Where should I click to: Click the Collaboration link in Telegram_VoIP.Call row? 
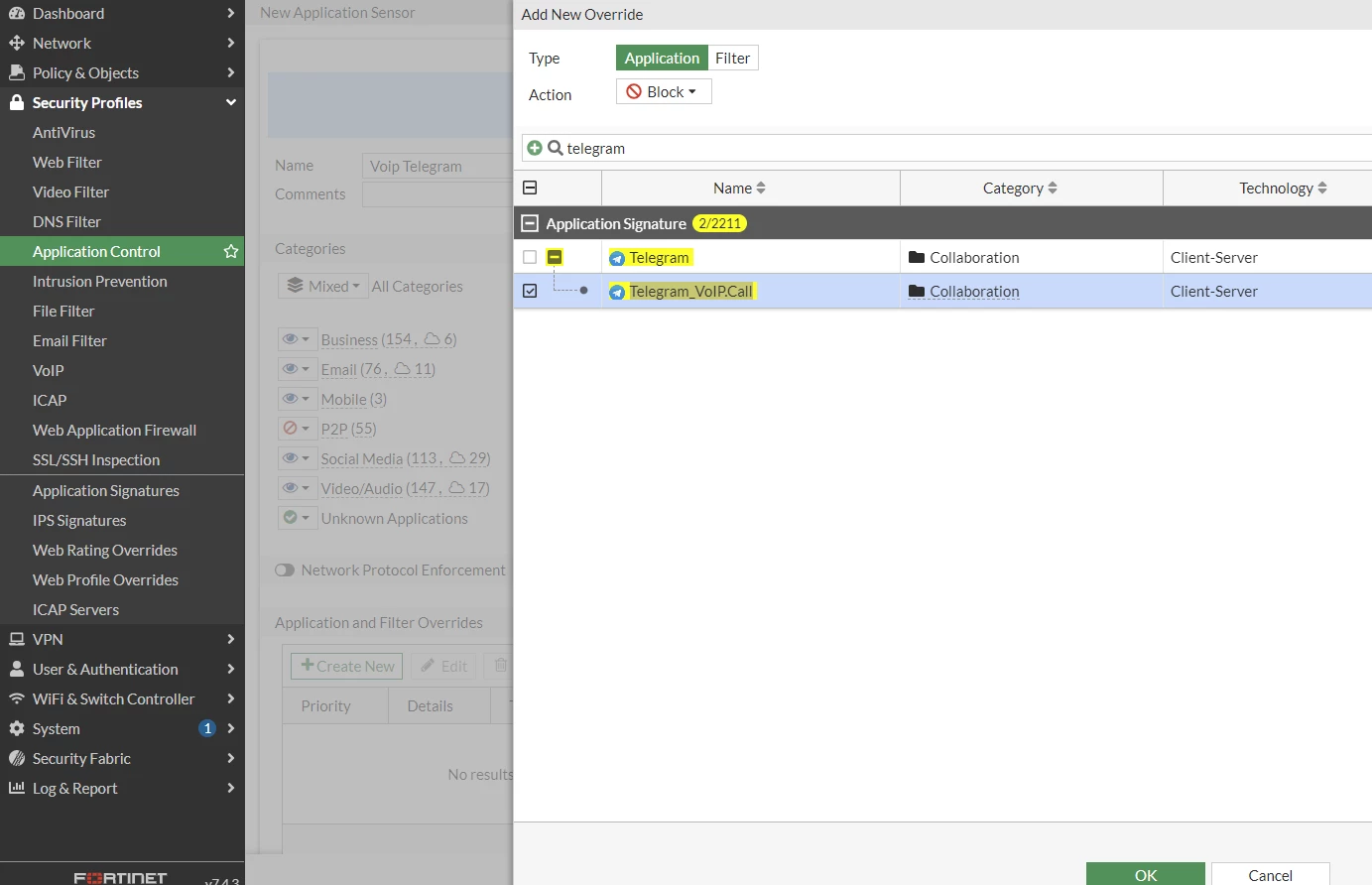[974, 292]
